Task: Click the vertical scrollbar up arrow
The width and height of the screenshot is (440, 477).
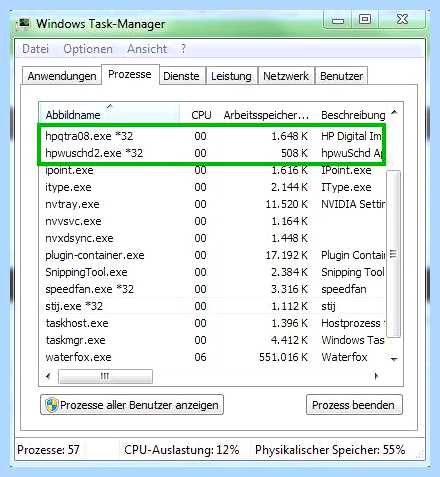Action: (394, 112)
